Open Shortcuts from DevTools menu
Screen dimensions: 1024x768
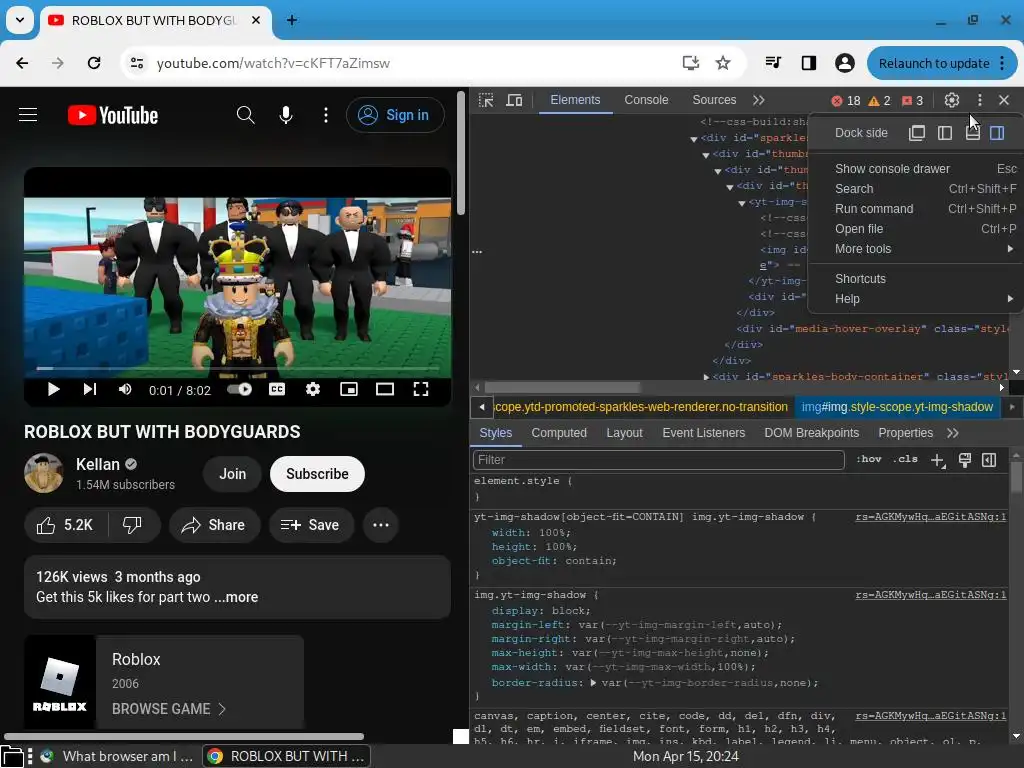coord(916,279)
